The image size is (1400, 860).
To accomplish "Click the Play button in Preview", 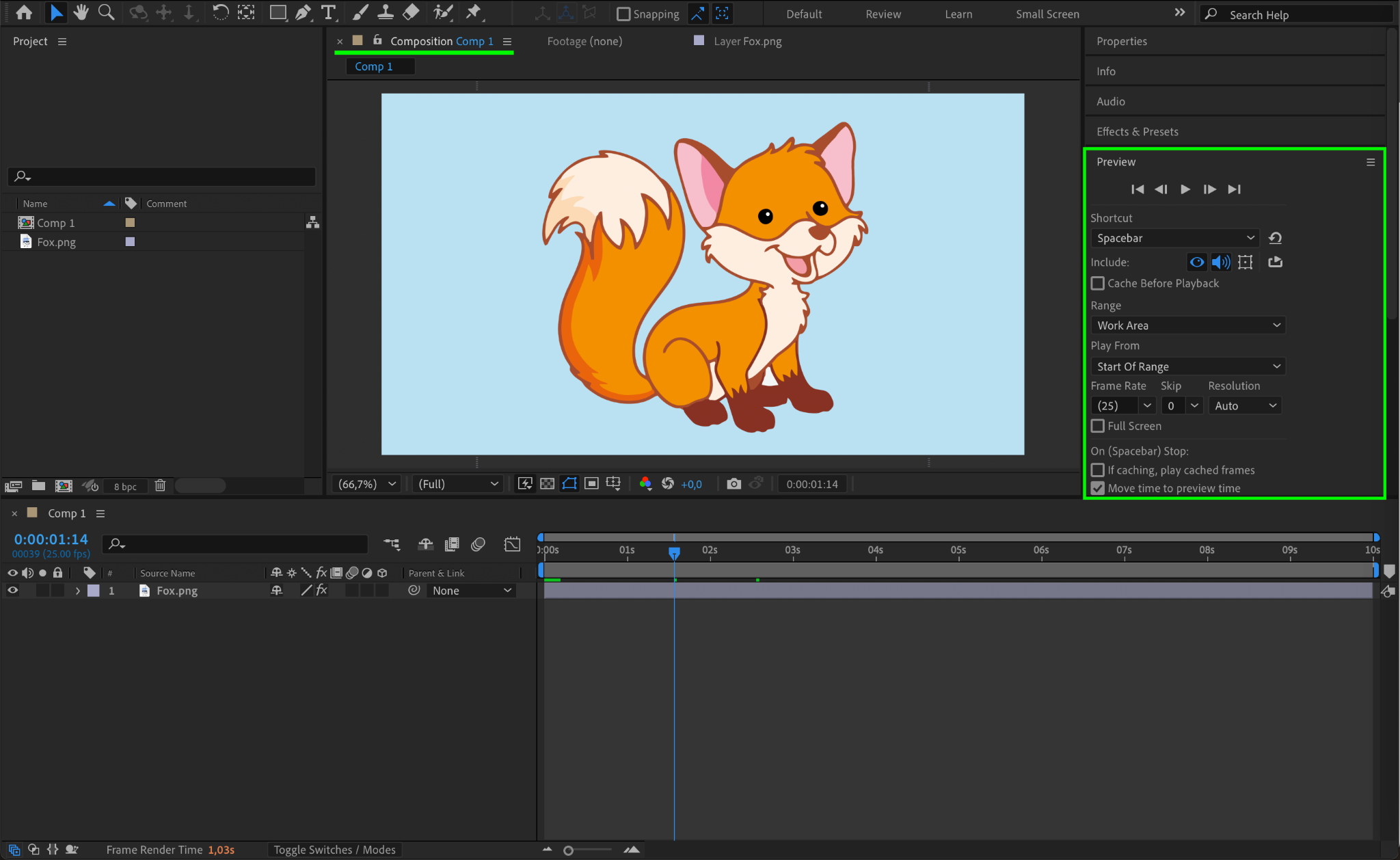I will [1185, 189].
